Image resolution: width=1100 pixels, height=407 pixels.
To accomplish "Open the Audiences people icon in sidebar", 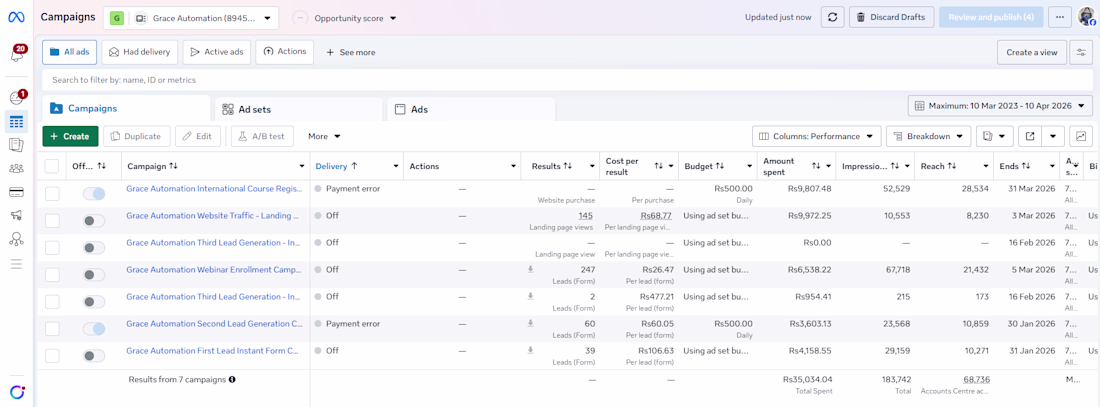I will pyautogui.click(x=16, y=169).
